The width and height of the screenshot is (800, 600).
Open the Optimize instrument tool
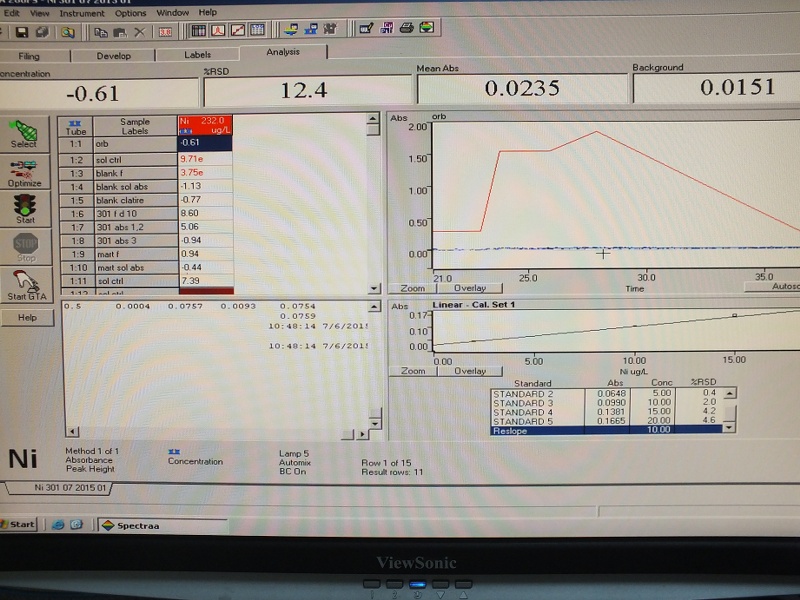pos(24,173)
